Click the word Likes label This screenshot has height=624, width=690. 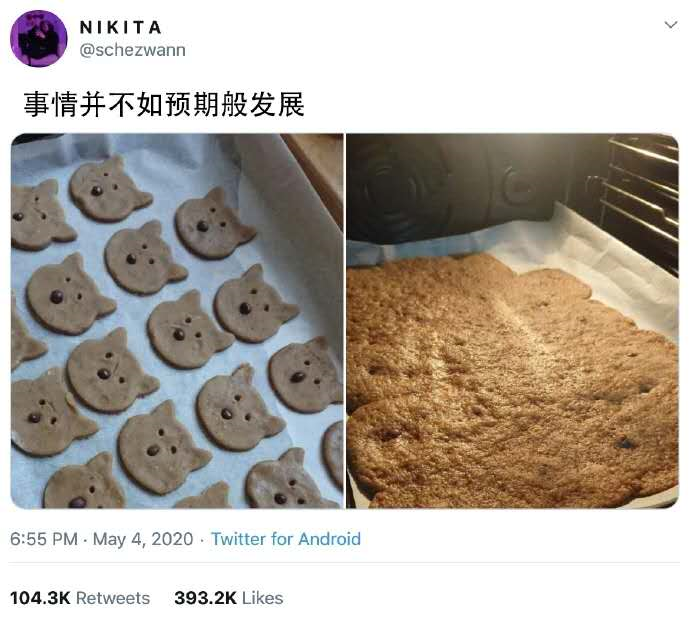263,598
